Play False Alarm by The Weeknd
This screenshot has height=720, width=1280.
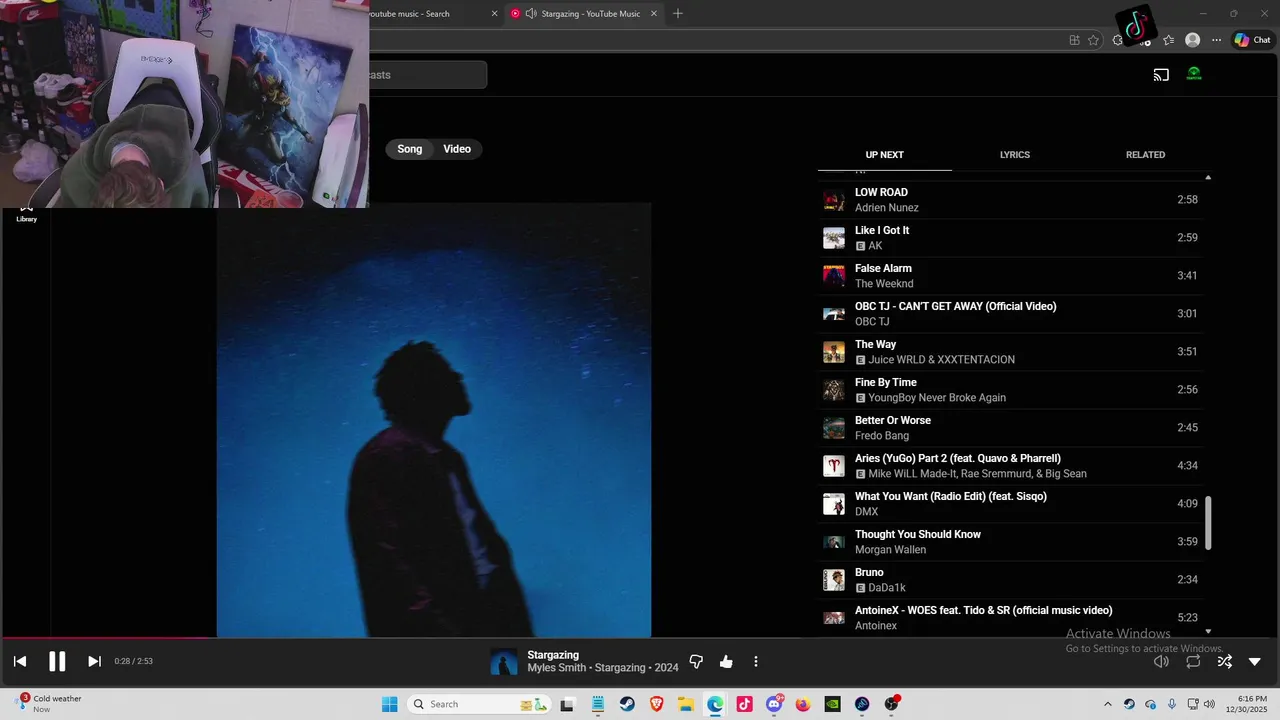coord(1010,276)
